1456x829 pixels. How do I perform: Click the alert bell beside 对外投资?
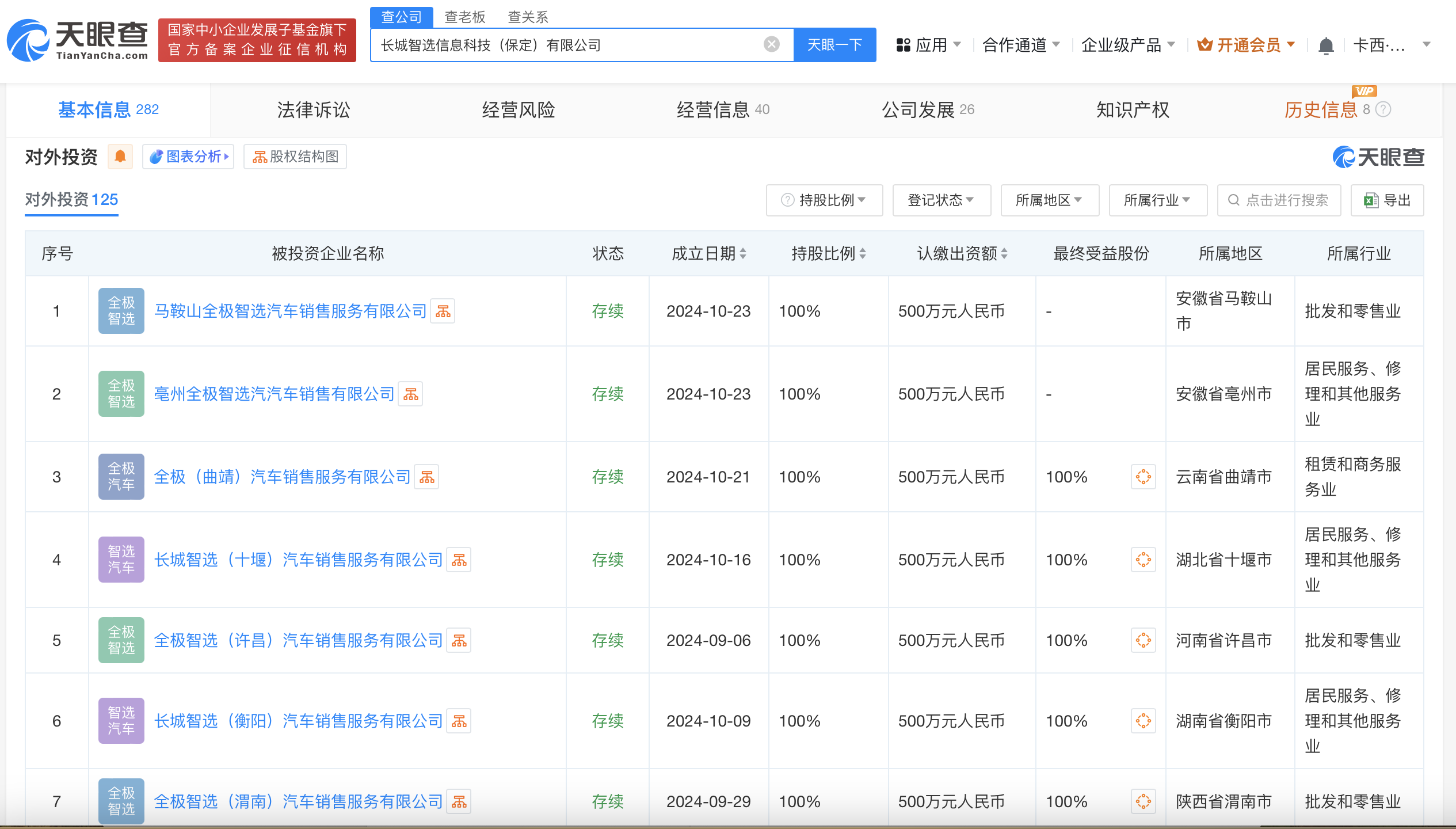120,156
